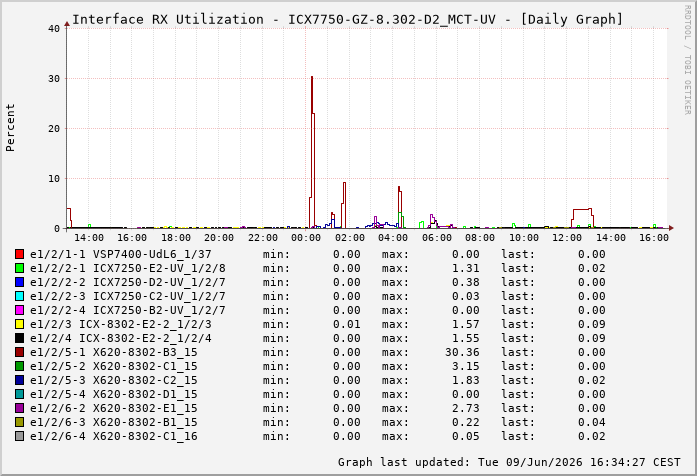The width and height of the screenshot is (697, 476).
Task: Click the black swatch for ICX-8302-E2-2_1/2/4
Action: [19, 338]
